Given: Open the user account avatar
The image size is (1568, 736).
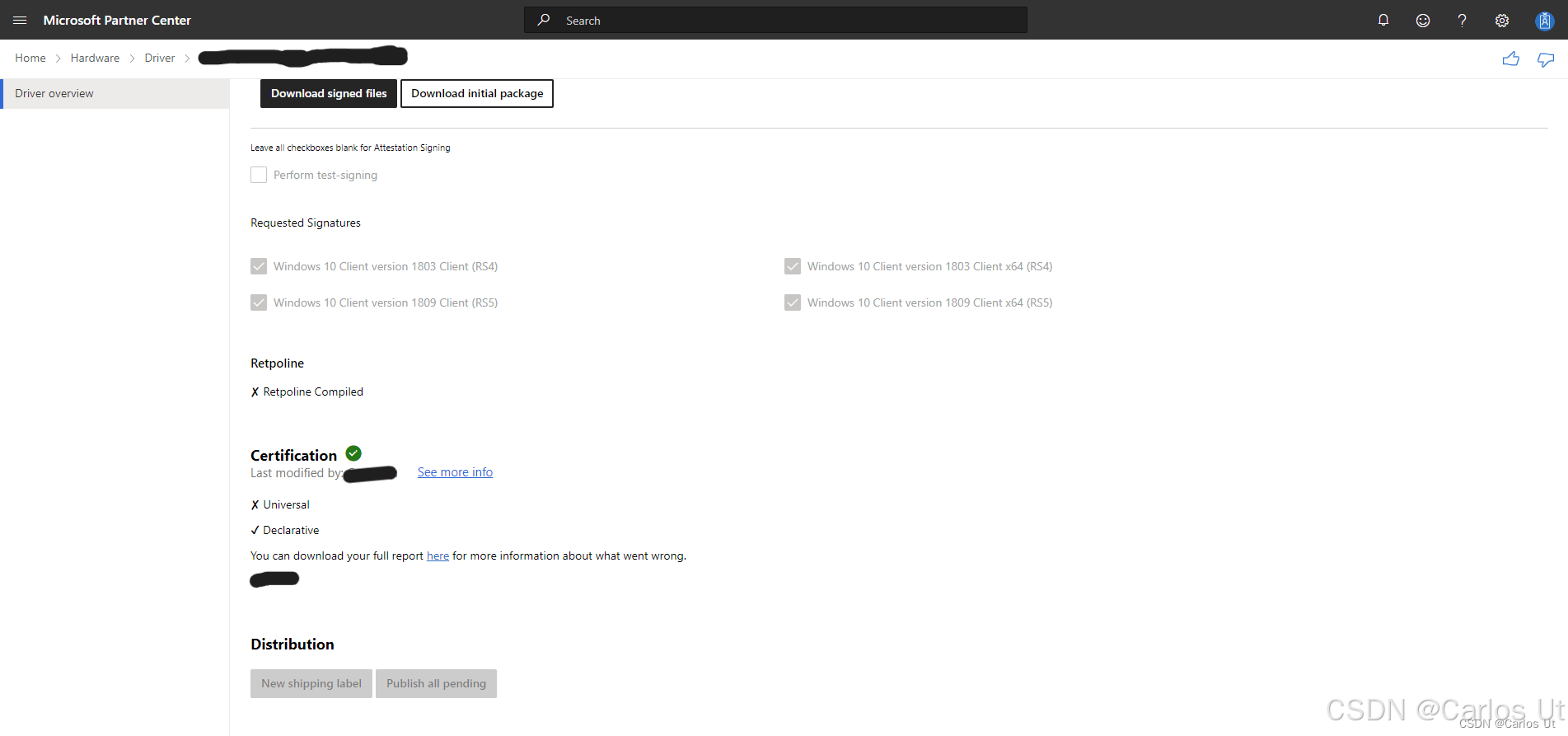Looking at the screenshot, I should [1545, 21].
